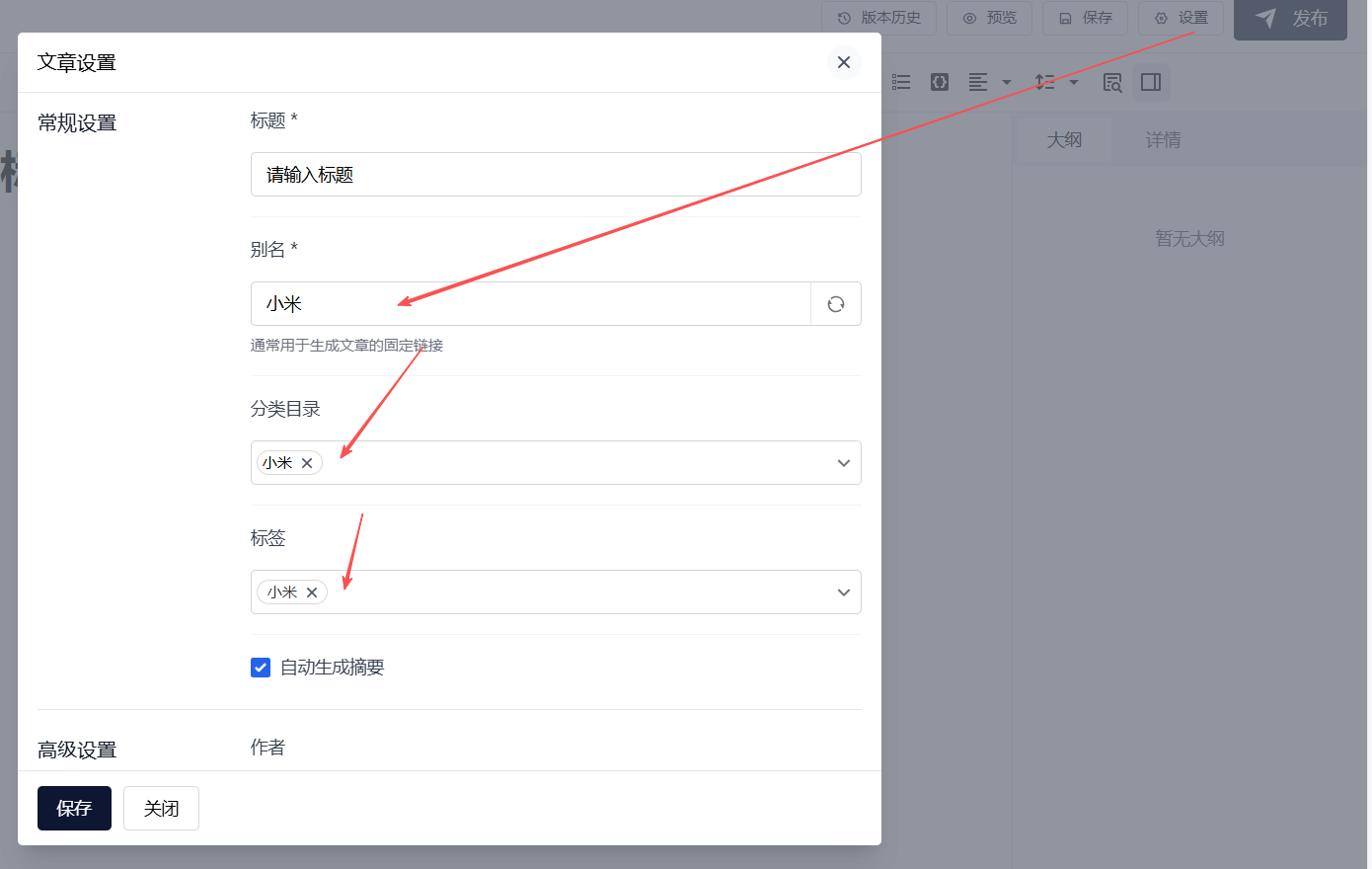Focus the 标题 input field
1372x869 pixels.
556,175
